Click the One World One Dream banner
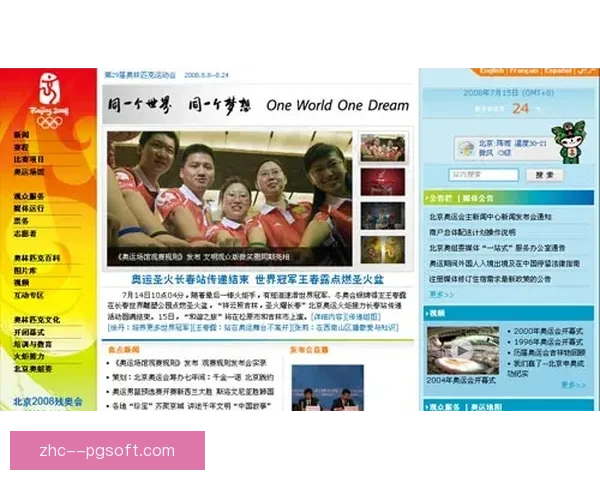The height and width of the screenshot is (480, 600). pyautogui.click(x=258, y=105)
